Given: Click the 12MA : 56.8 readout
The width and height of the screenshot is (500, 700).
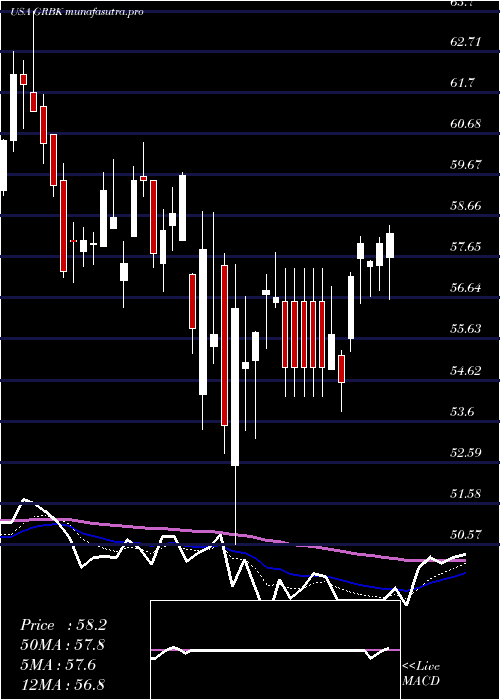Looking at the screenshot, I should [x=63, y=684].
